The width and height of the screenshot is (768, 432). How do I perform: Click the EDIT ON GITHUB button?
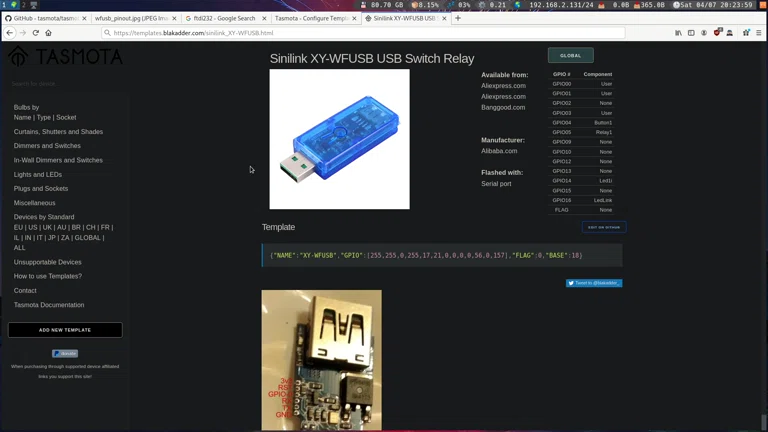click(x=604, y=227)
